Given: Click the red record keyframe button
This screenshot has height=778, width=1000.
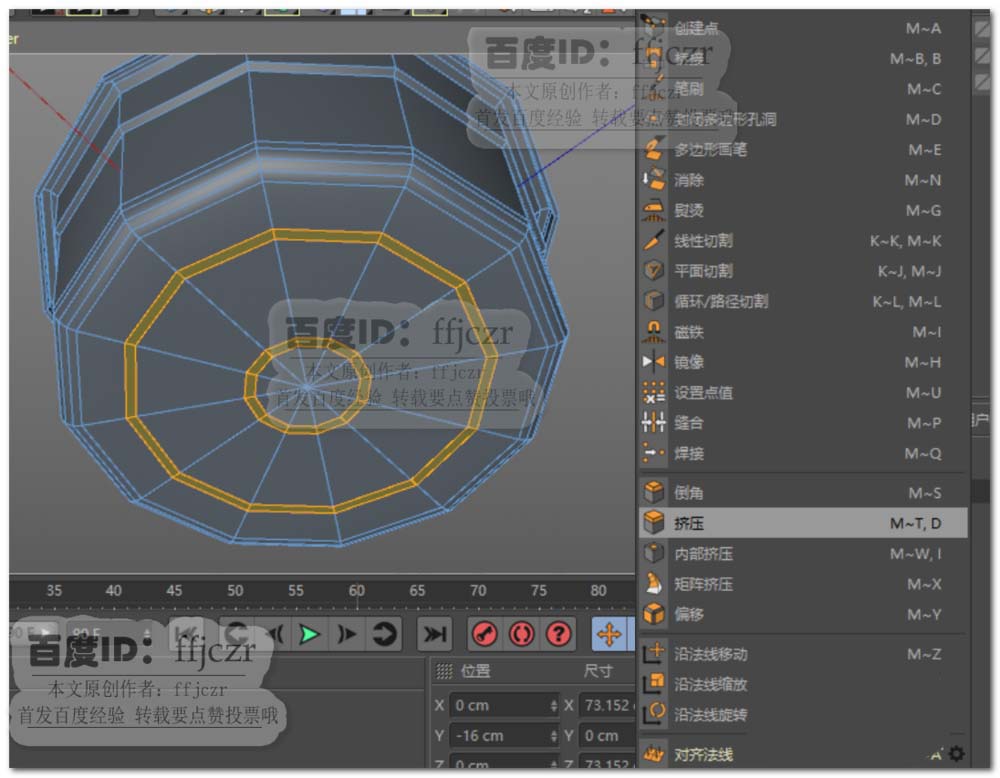Looking at the screenshot, I should click(x=485, y=635).
